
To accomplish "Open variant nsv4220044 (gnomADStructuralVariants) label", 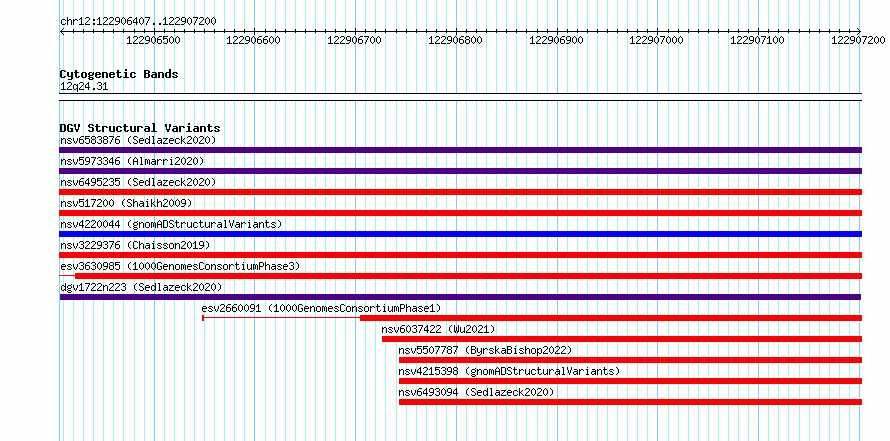I will coord(171,224).
